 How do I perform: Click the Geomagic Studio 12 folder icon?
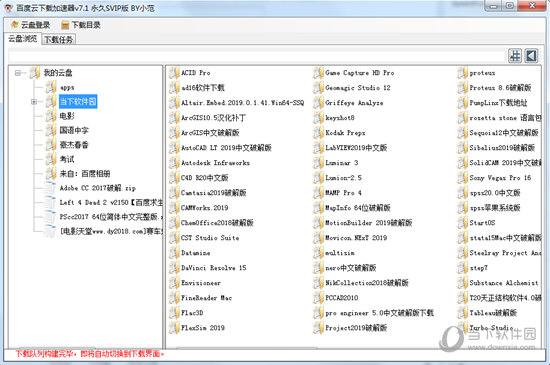pyautogui.click(x=318, y=88)
